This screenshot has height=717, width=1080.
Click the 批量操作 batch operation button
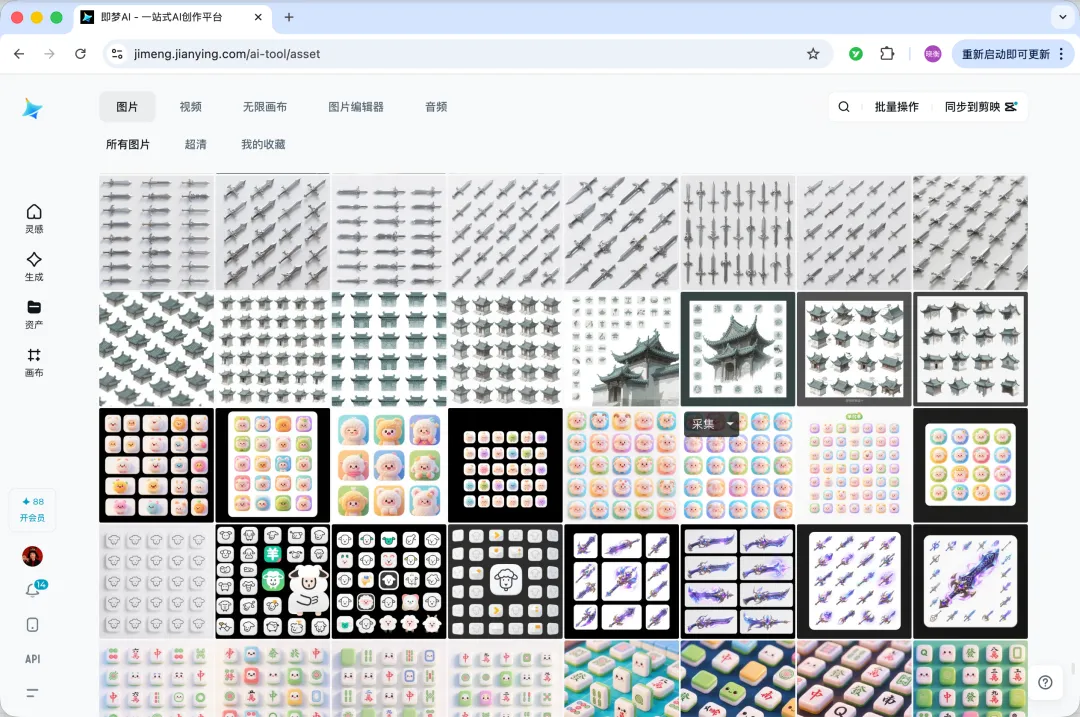click(x=897, y=107)
